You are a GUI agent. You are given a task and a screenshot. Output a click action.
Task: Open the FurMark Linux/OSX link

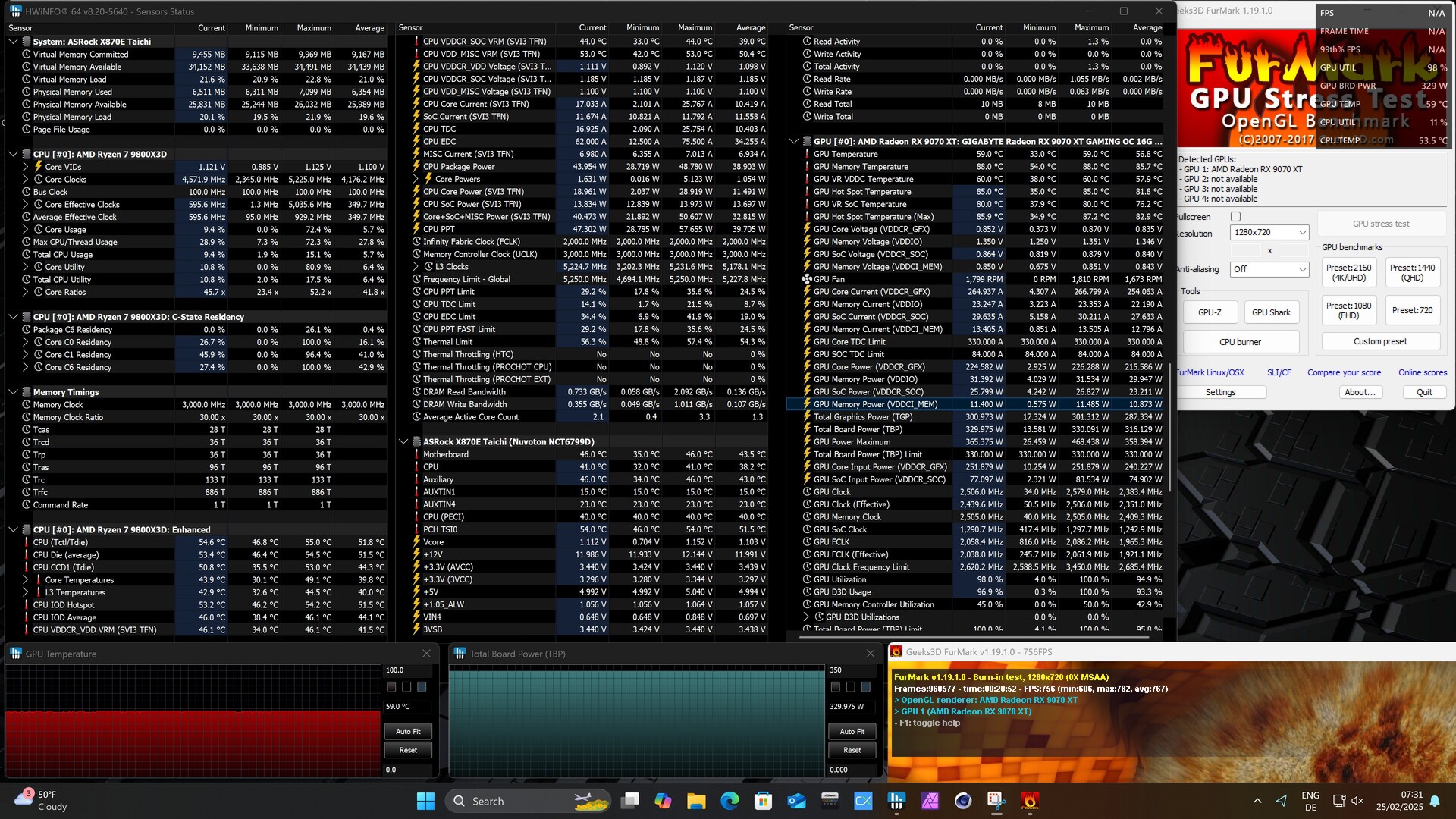1210,372
